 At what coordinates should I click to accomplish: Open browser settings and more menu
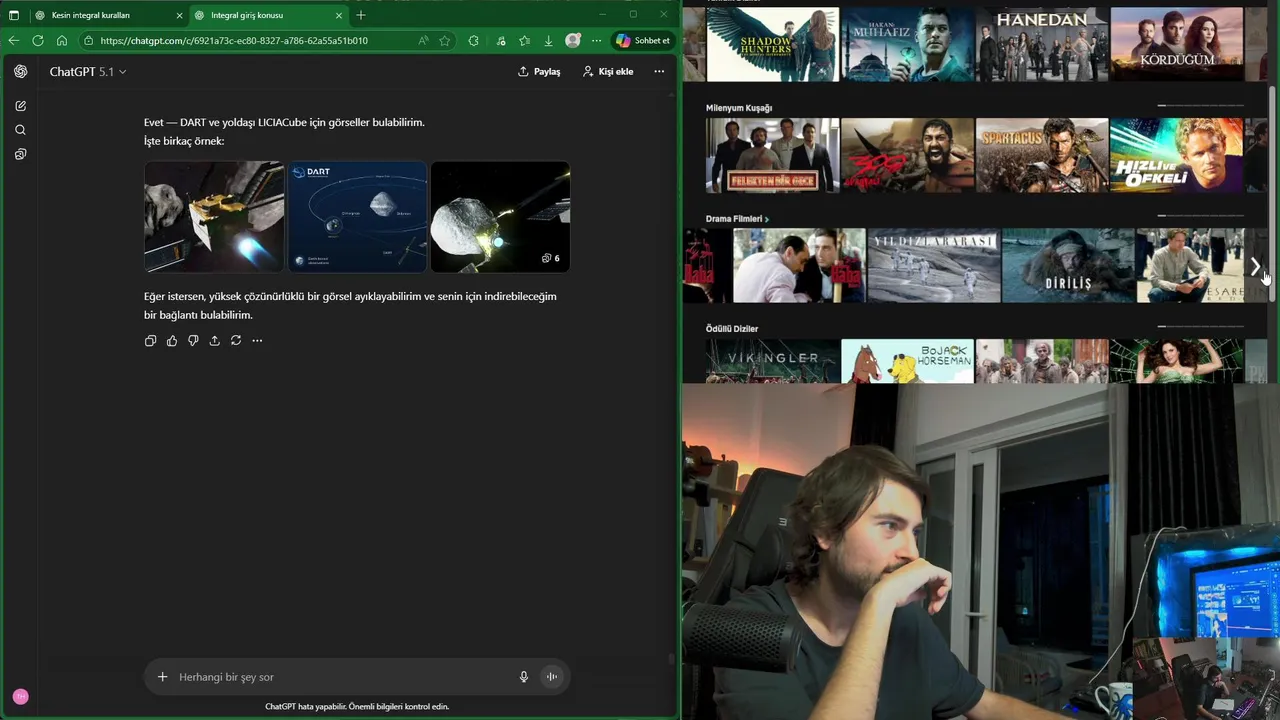click(597, 41)
